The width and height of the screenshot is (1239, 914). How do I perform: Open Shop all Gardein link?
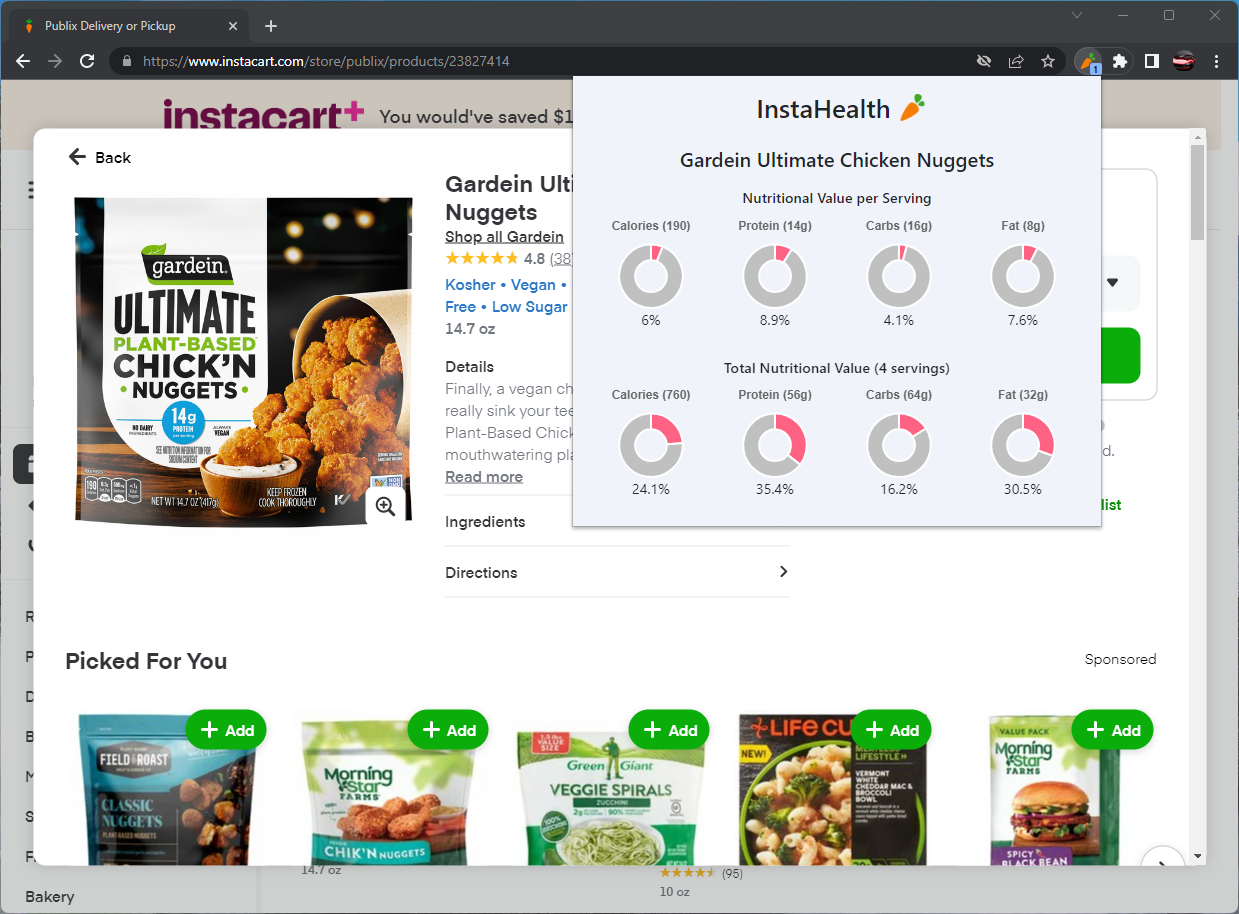[x=504, y=237]
